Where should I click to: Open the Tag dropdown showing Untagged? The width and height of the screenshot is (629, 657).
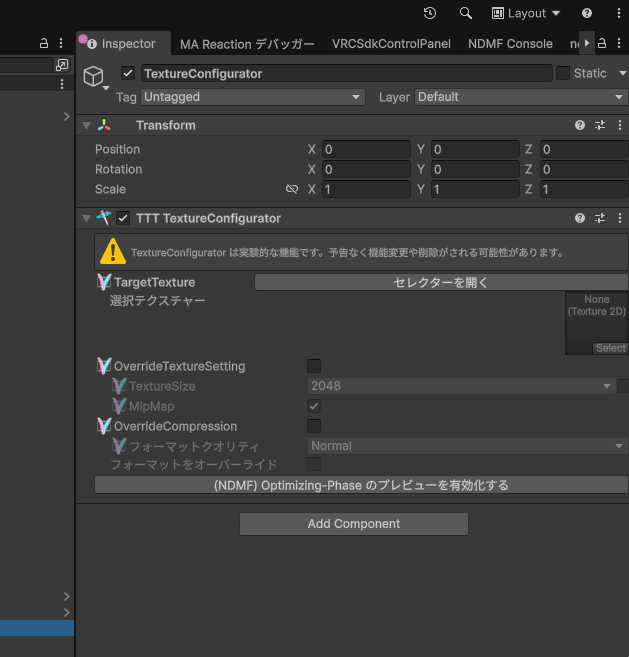pos(253,97)
